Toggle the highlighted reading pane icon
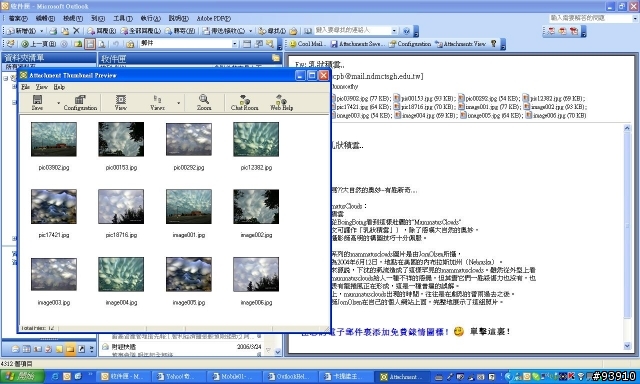Screen dimensions: 640x384 click(x=90, y=44)
